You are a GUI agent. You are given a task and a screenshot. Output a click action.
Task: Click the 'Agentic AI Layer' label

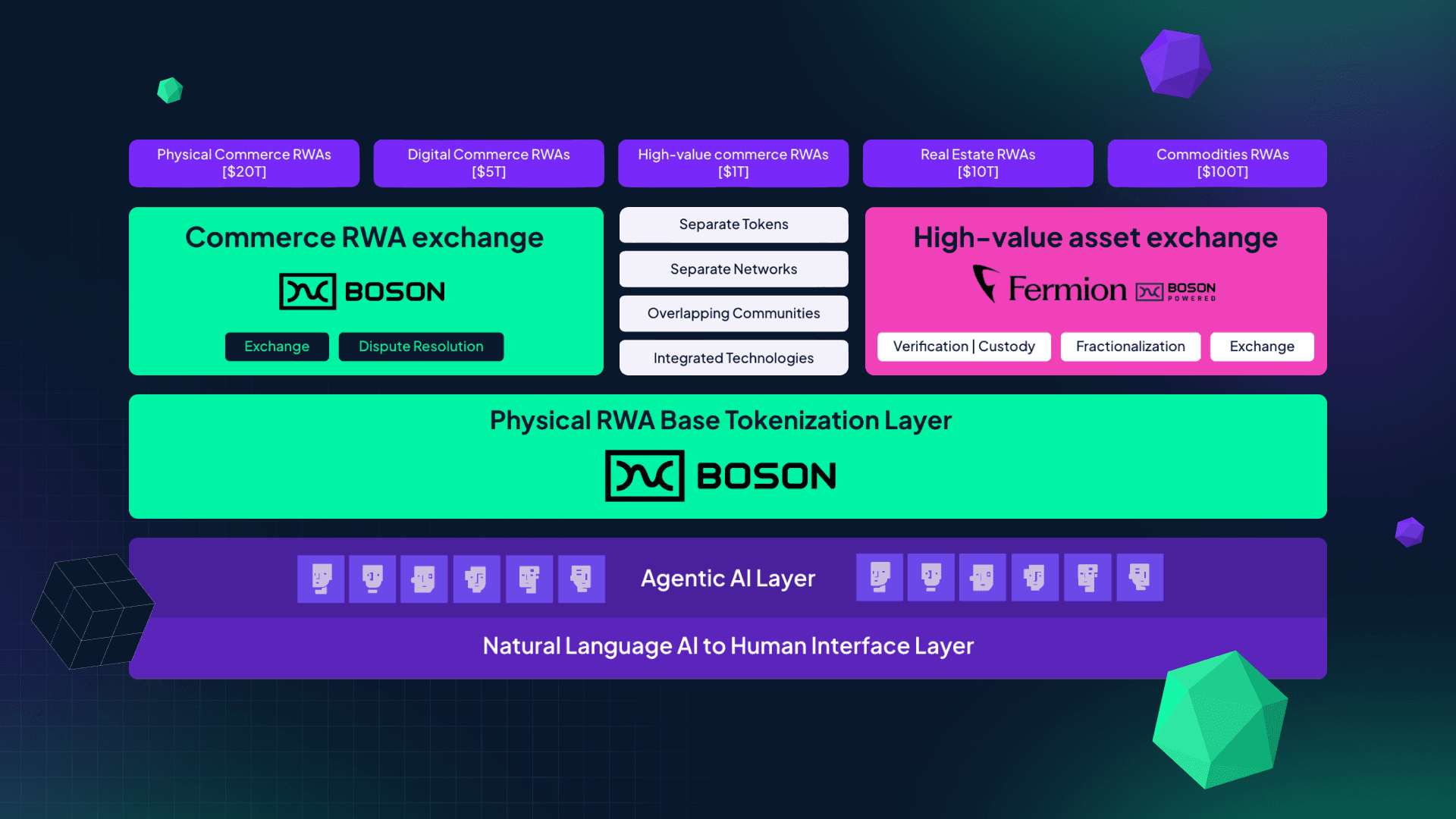(x=728, y=579)
